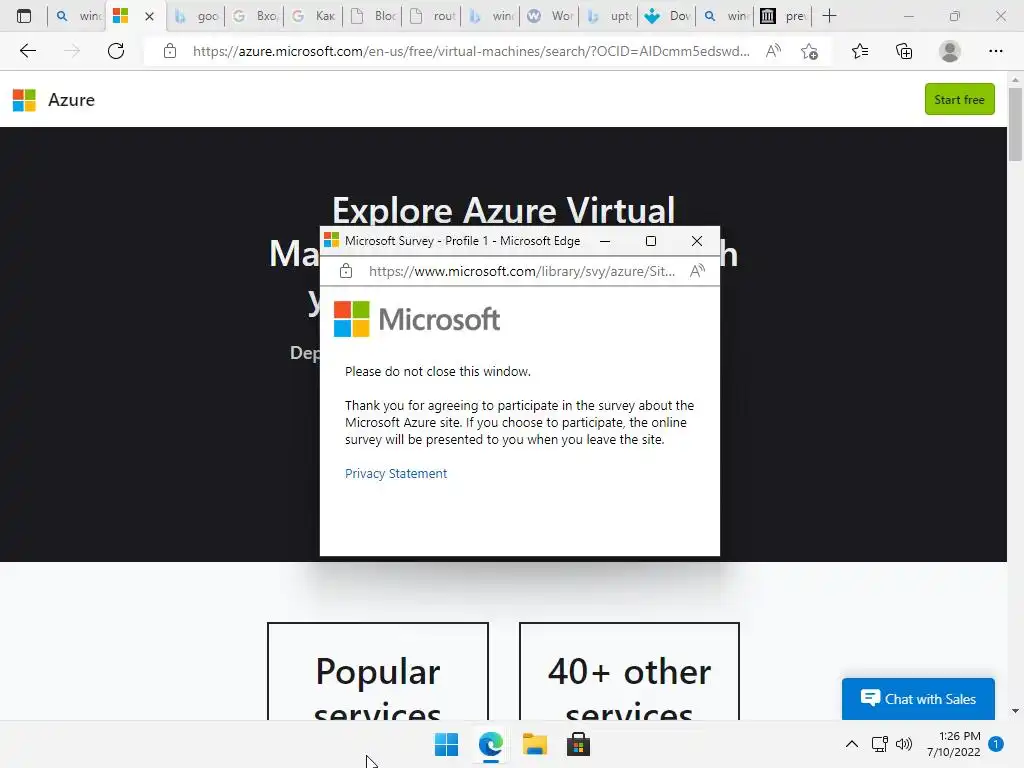Image resolution: width=1024 pixels, height=768 pixels.
Task: Switch to the 'Bloc' tab
Action: (x=373, y=16)
